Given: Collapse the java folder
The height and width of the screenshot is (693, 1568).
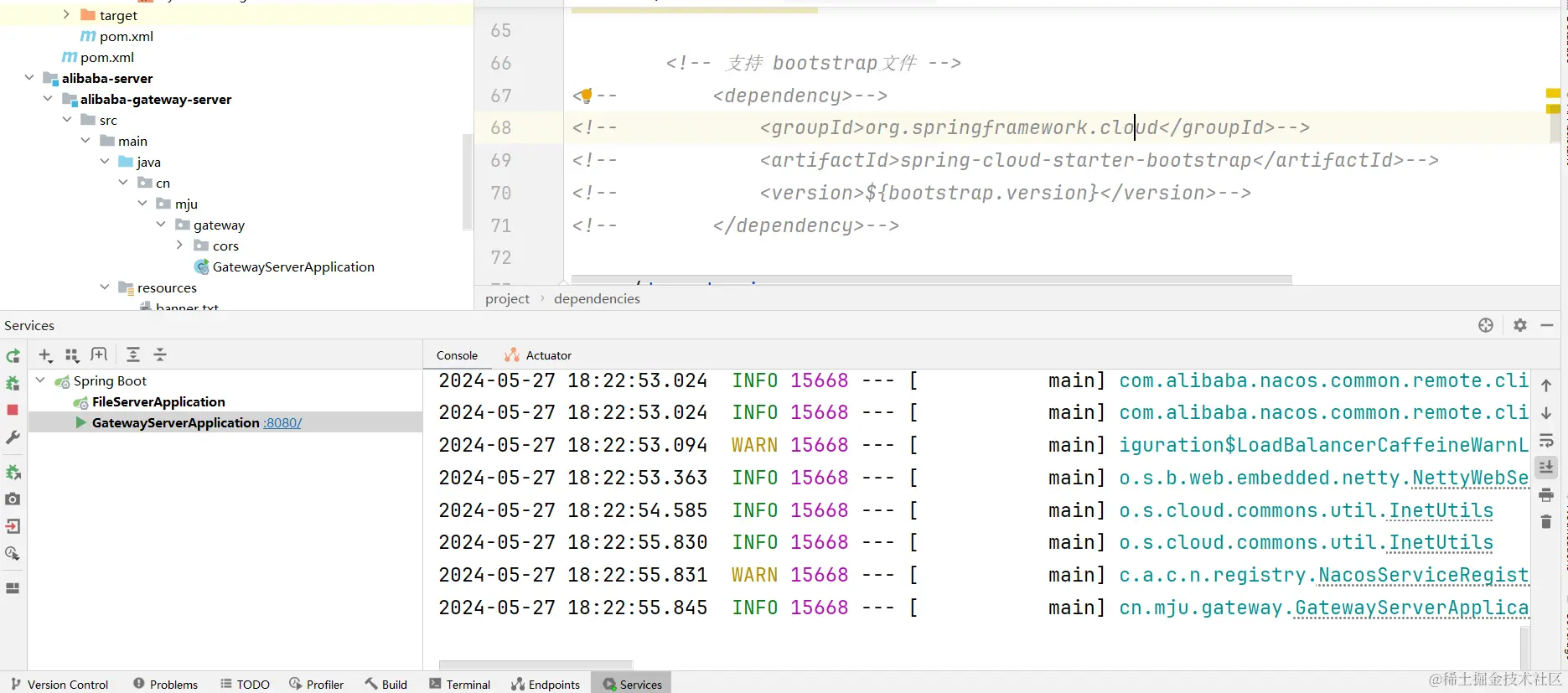Looking at the screenshot, I should point(105,161).
